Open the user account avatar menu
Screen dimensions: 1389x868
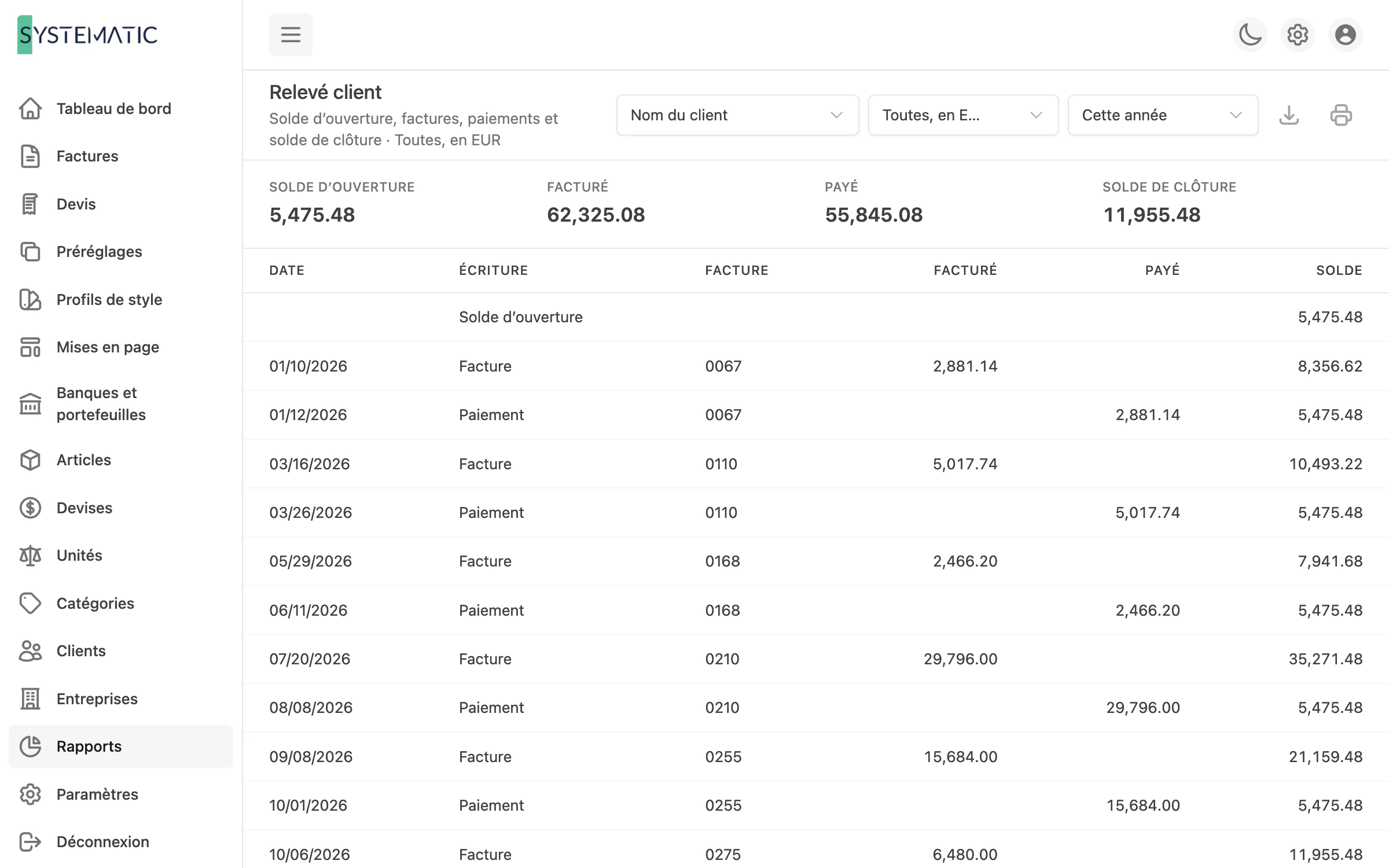click(1346, 35)
